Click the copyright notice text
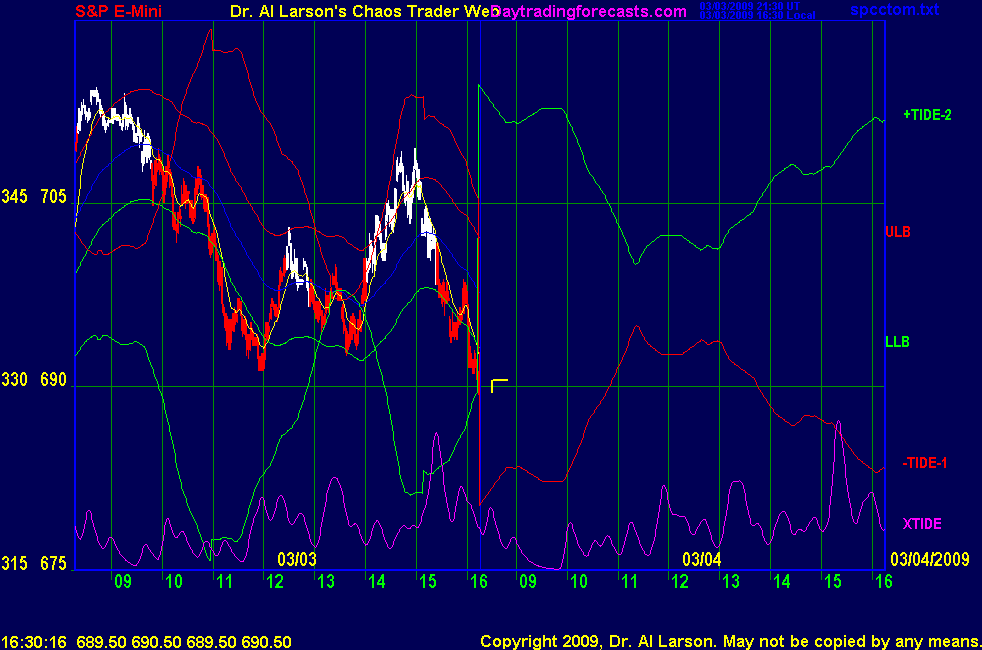 (x=728, y=641)
